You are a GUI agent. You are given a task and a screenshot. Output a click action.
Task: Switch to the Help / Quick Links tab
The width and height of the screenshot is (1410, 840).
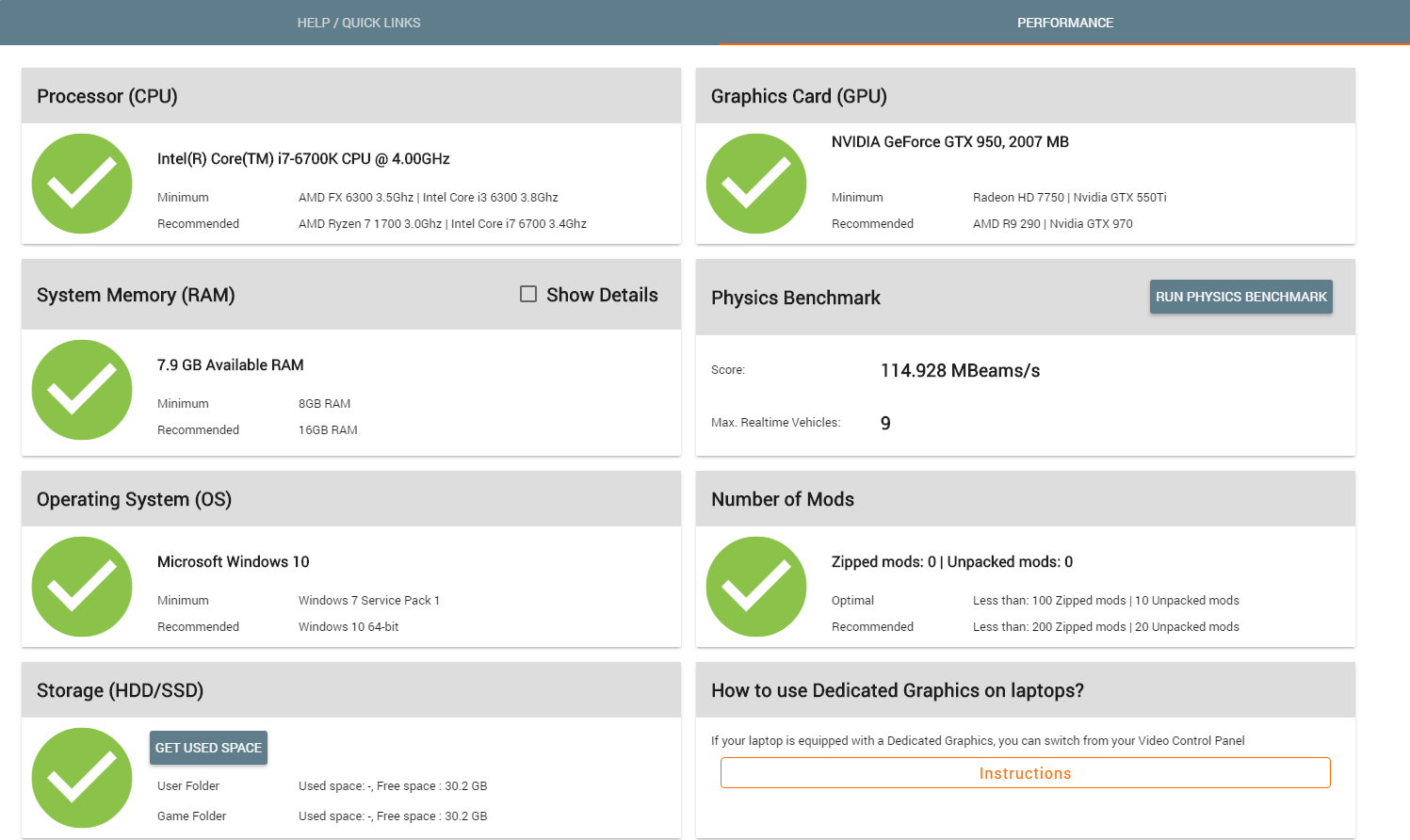[x=359, y=23]
